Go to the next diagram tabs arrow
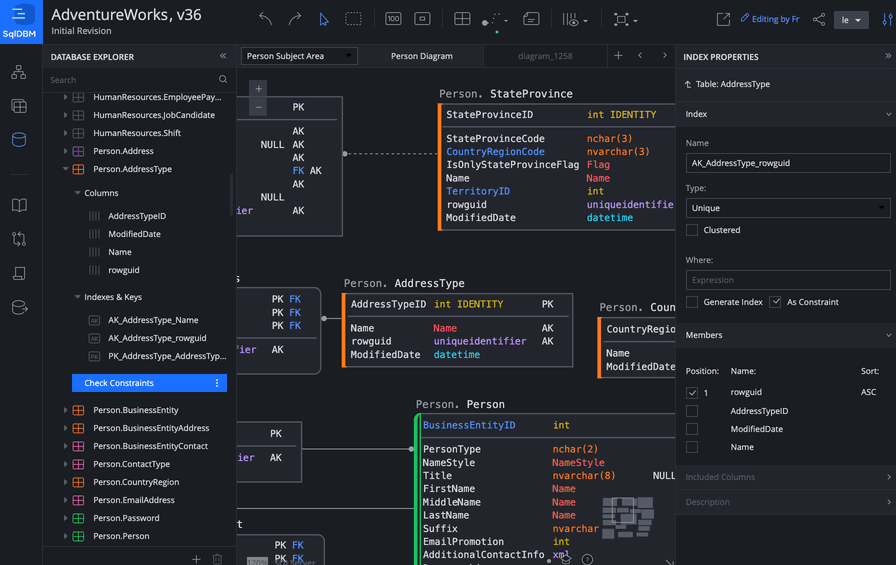The height and width of the screenshot is (565, 896). coord(665,55)
